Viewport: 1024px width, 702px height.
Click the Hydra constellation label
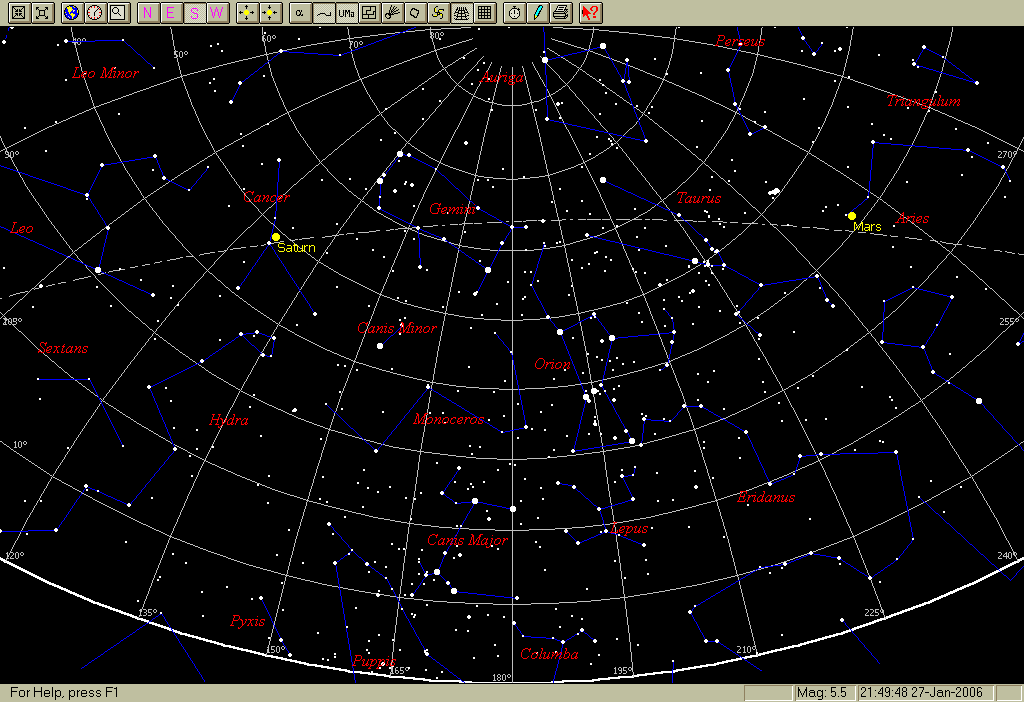(x=229, y=420)
